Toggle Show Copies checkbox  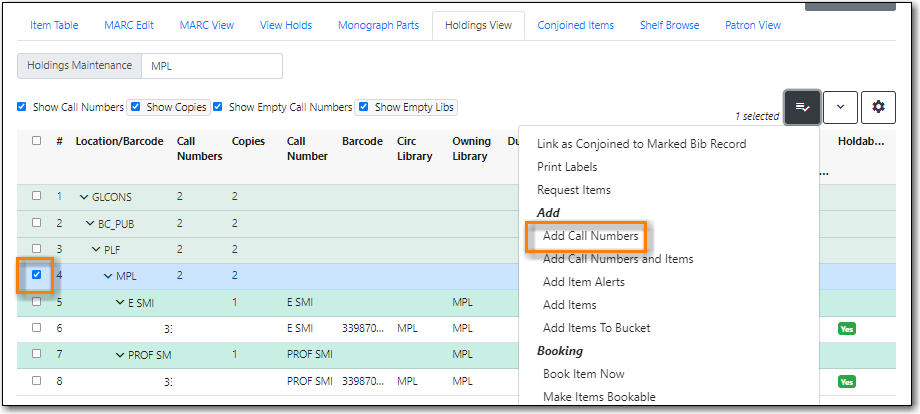[x=136, y=107]
